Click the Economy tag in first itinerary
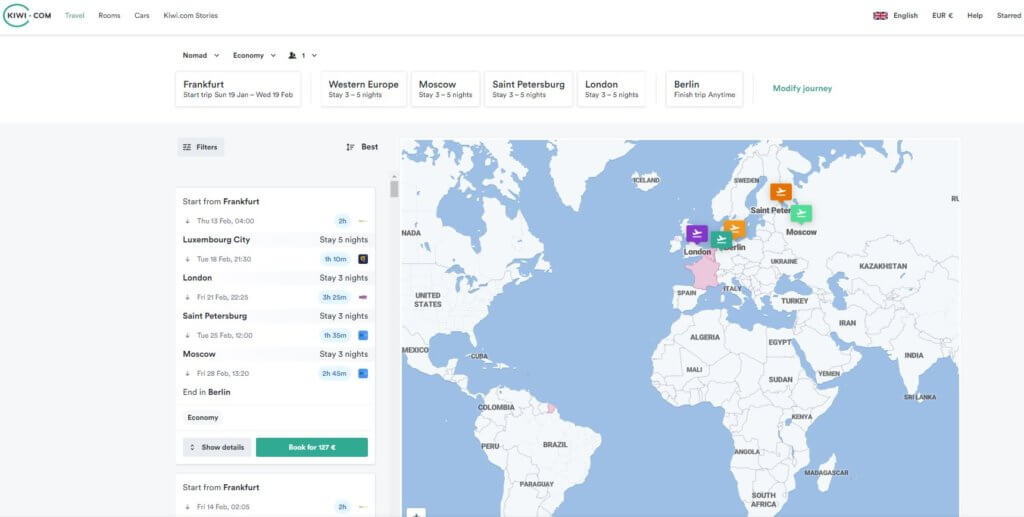 pyautogui.click(x=202, y=418)
